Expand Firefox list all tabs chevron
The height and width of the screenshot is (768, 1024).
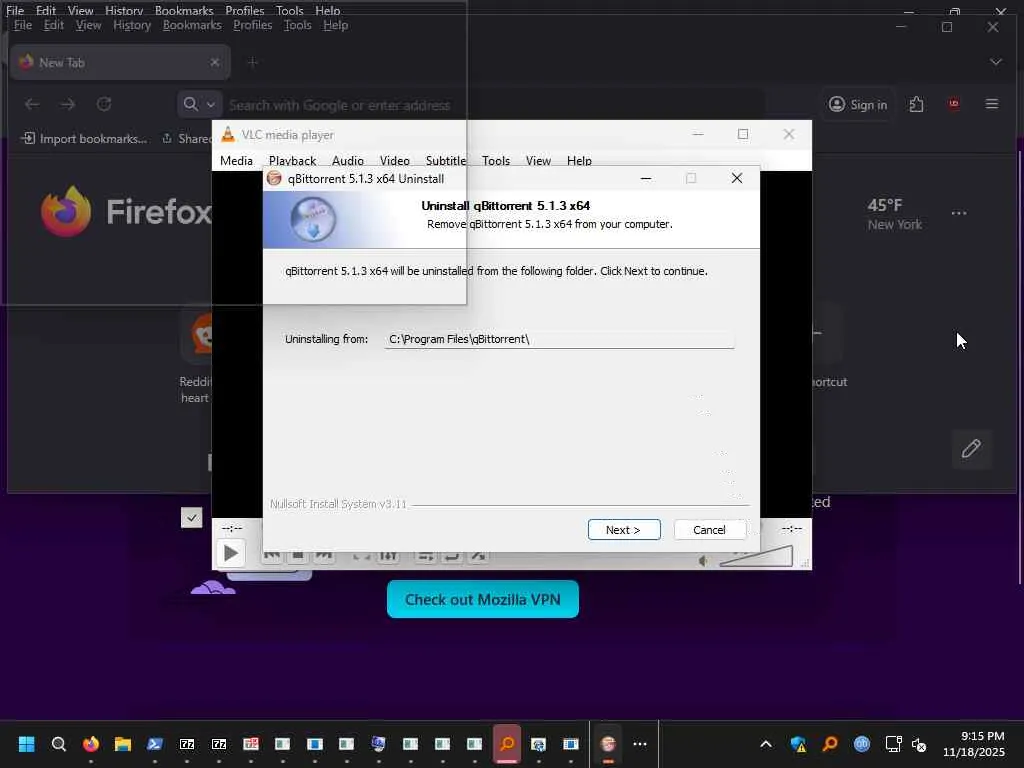click(x=996, y=62)
